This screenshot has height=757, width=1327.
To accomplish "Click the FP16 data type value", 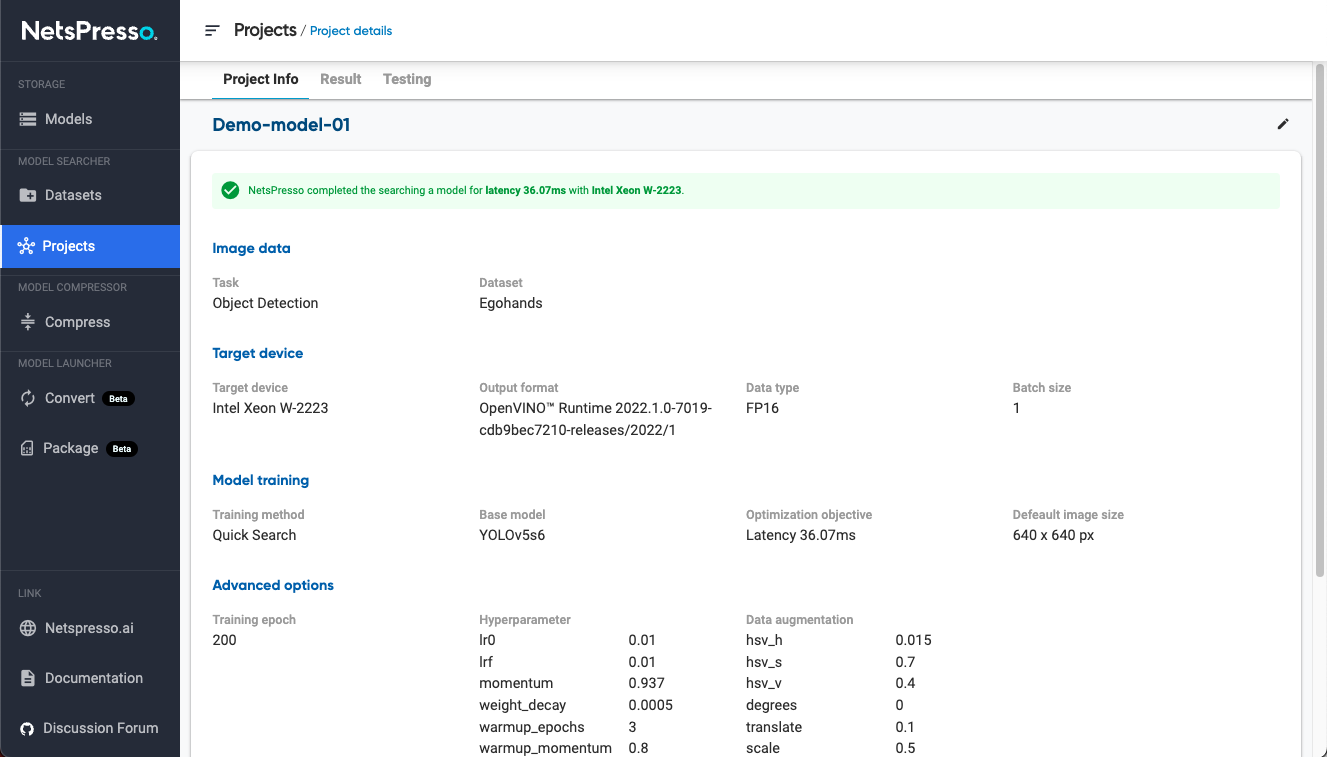I will [763, 408].
